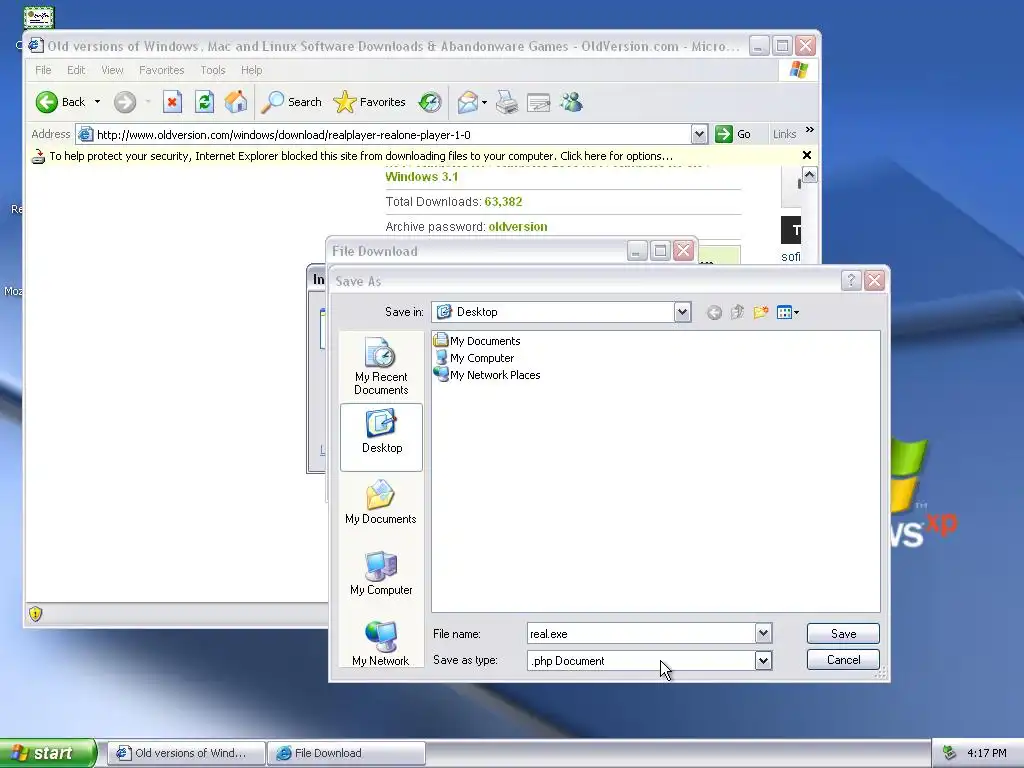This screenshot has height=768, width=1024.
Task: Go to the Home page icon
Action: tap(236, 102)
